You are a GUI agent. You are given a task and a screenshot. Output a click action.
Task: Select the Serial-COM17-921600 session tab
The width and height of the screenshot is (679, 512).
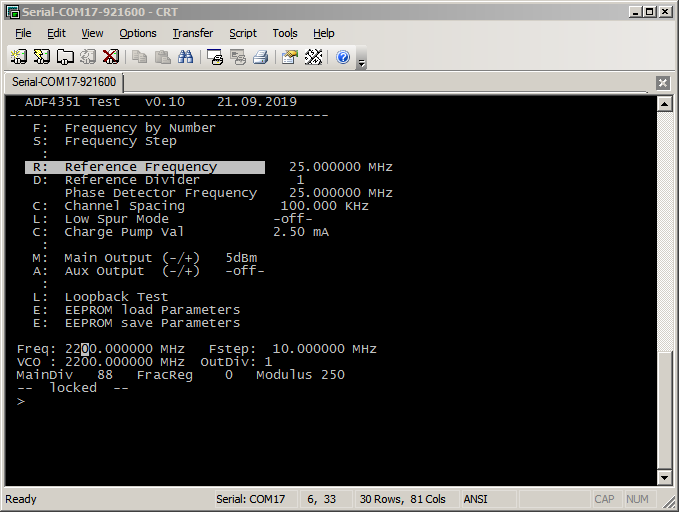pyautogui.click(x=64, y=82)
